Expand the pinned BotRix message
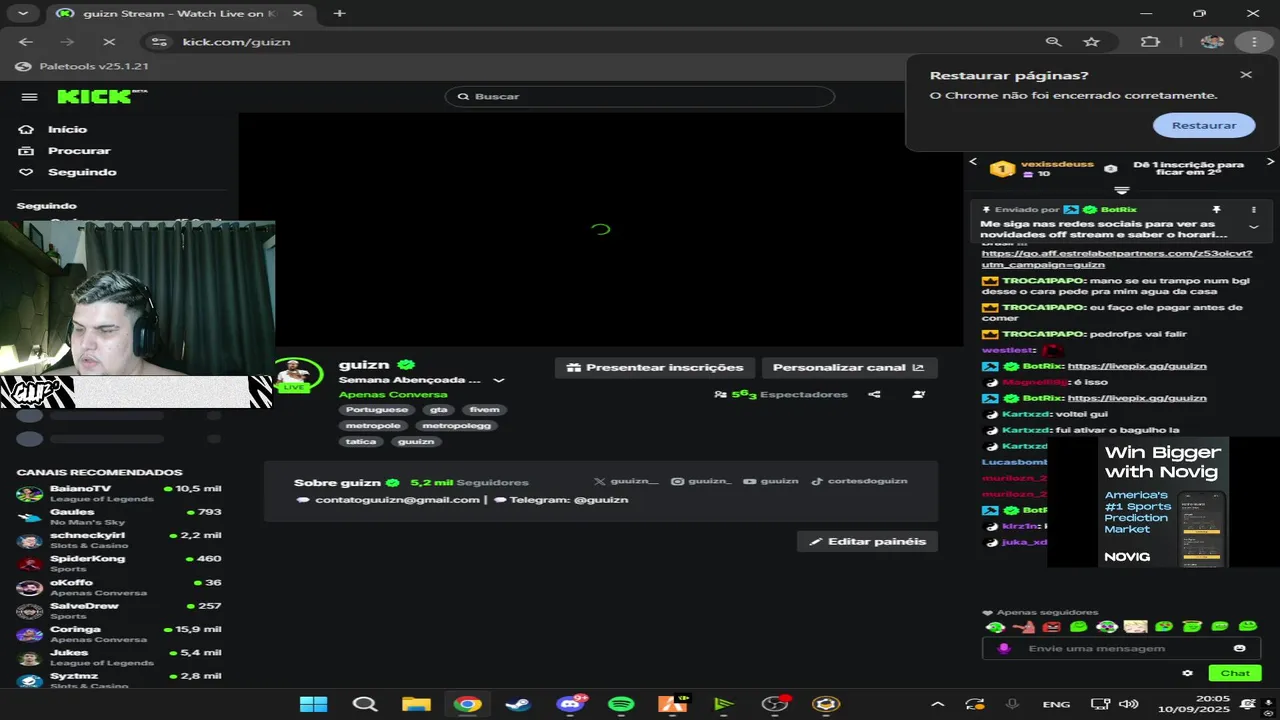 (1254, 227)
